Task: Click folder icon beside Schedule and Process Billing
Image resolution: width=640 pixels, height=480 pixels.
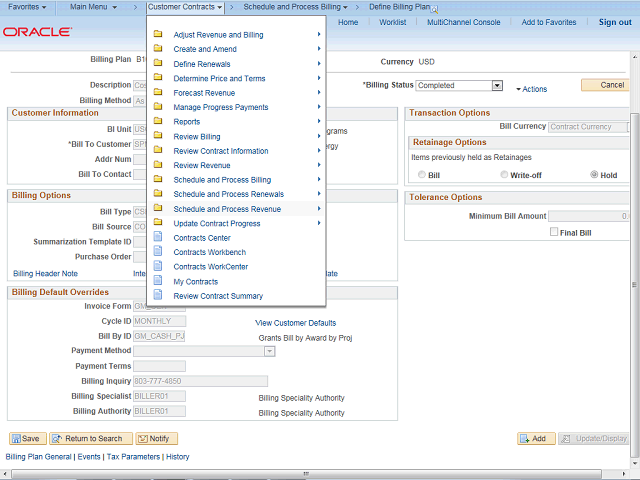Action: pyautogui.click(x=158, y=179)
